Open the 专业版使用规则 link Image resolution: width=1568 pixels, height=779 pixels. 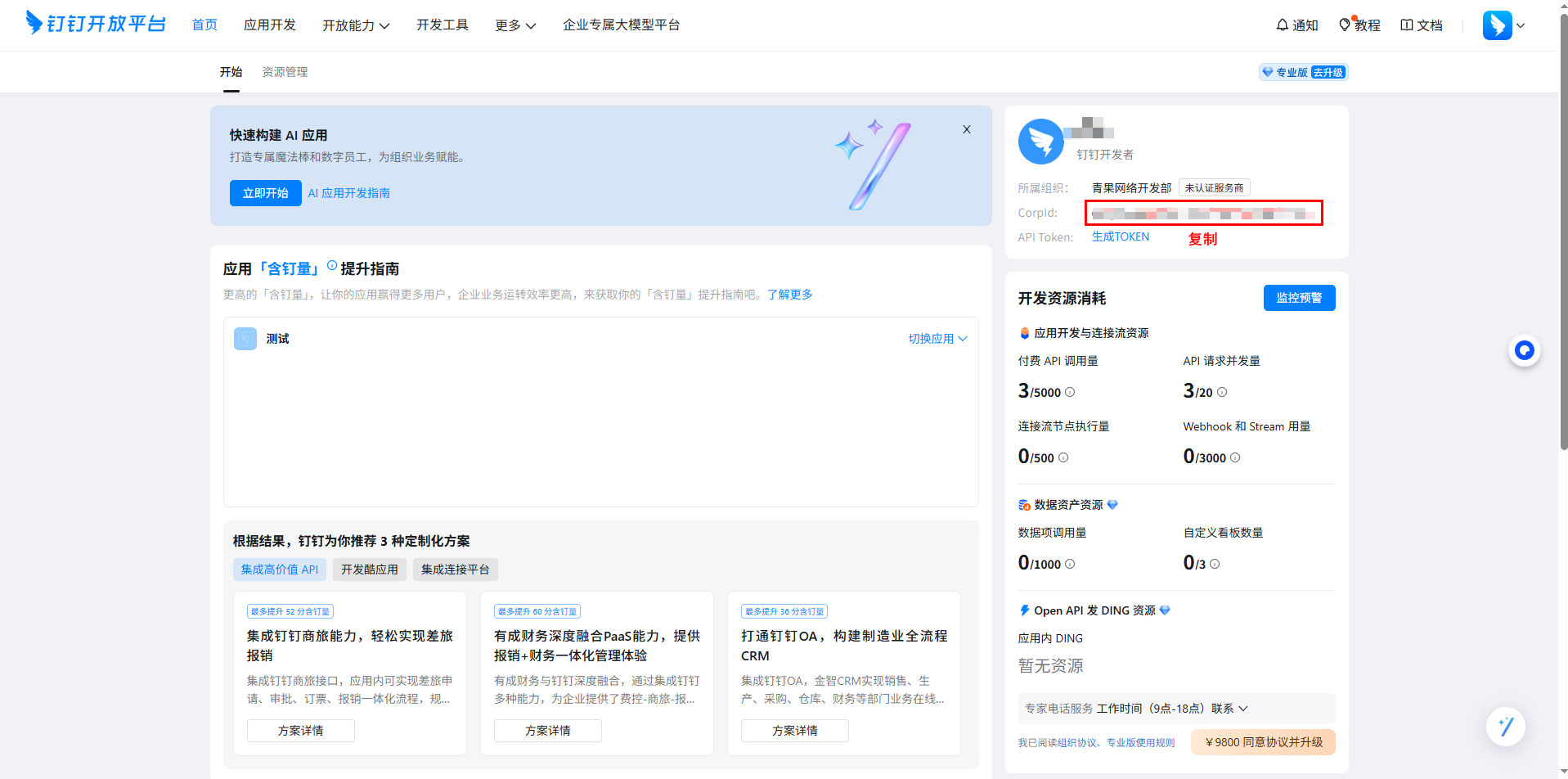pos(1141,743)
